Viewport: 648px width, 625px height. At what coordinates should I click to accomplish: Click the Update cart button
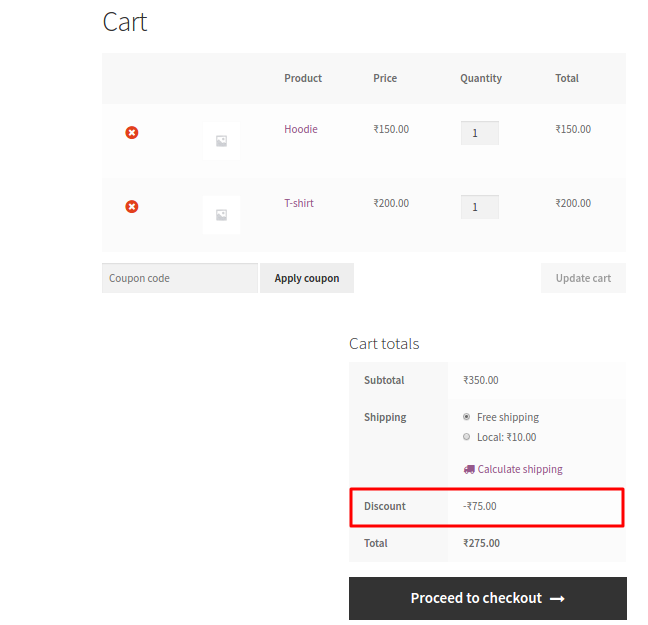coord(583,278)
